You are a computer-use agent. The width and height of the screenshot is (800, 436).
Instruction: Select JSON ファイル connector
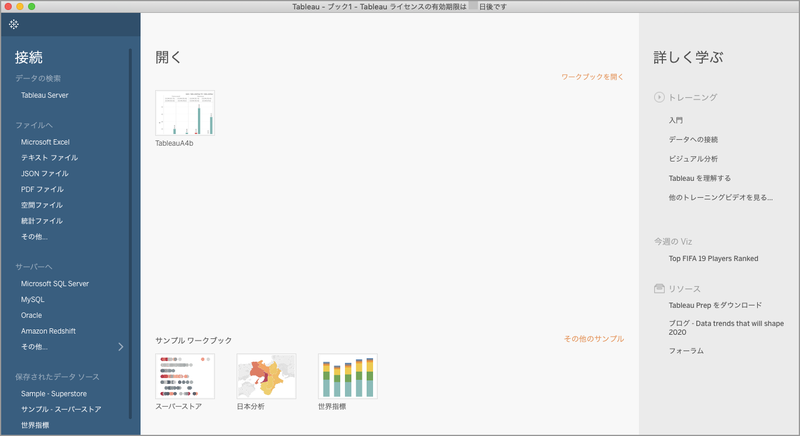point(44,174)
